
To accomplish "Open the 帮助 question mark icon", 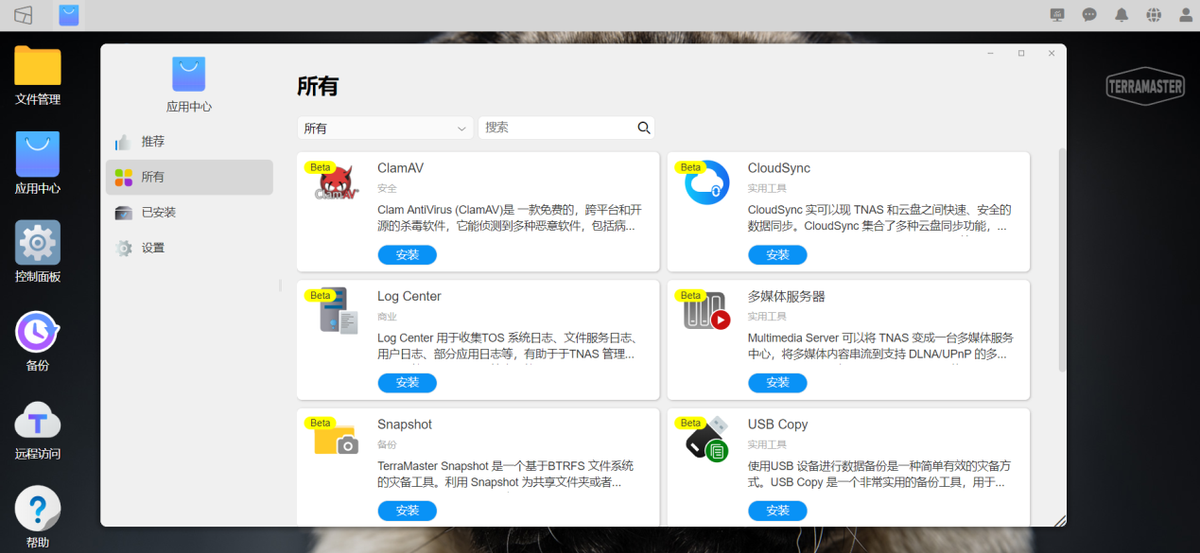I will [37, 509].
